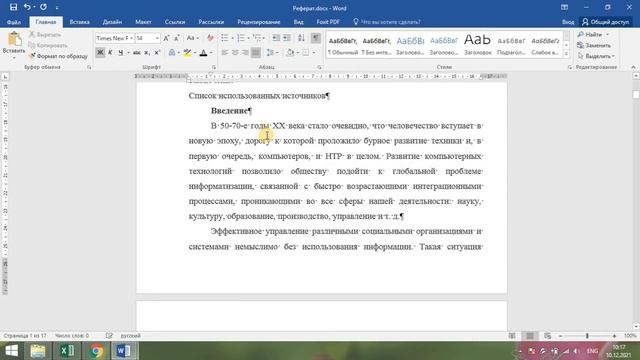Sort text with the A-Z sort icon
Screen dimensions: 640x360
tap(301, 38)
